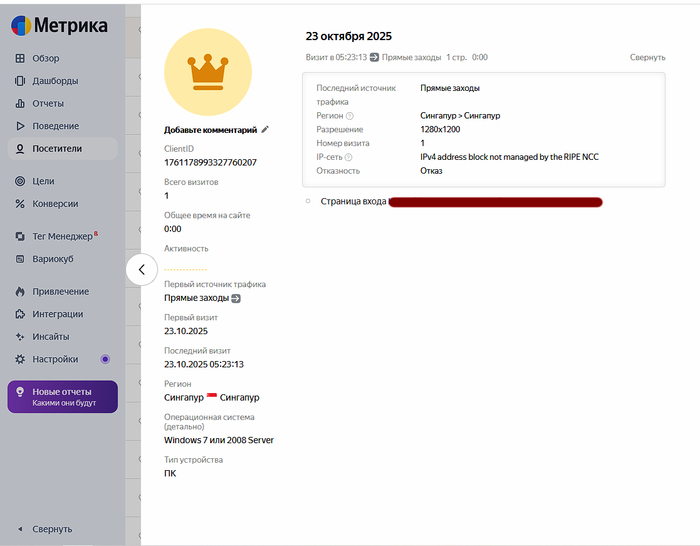Open Обзор via its grid icon

click(x=20, y=58)
